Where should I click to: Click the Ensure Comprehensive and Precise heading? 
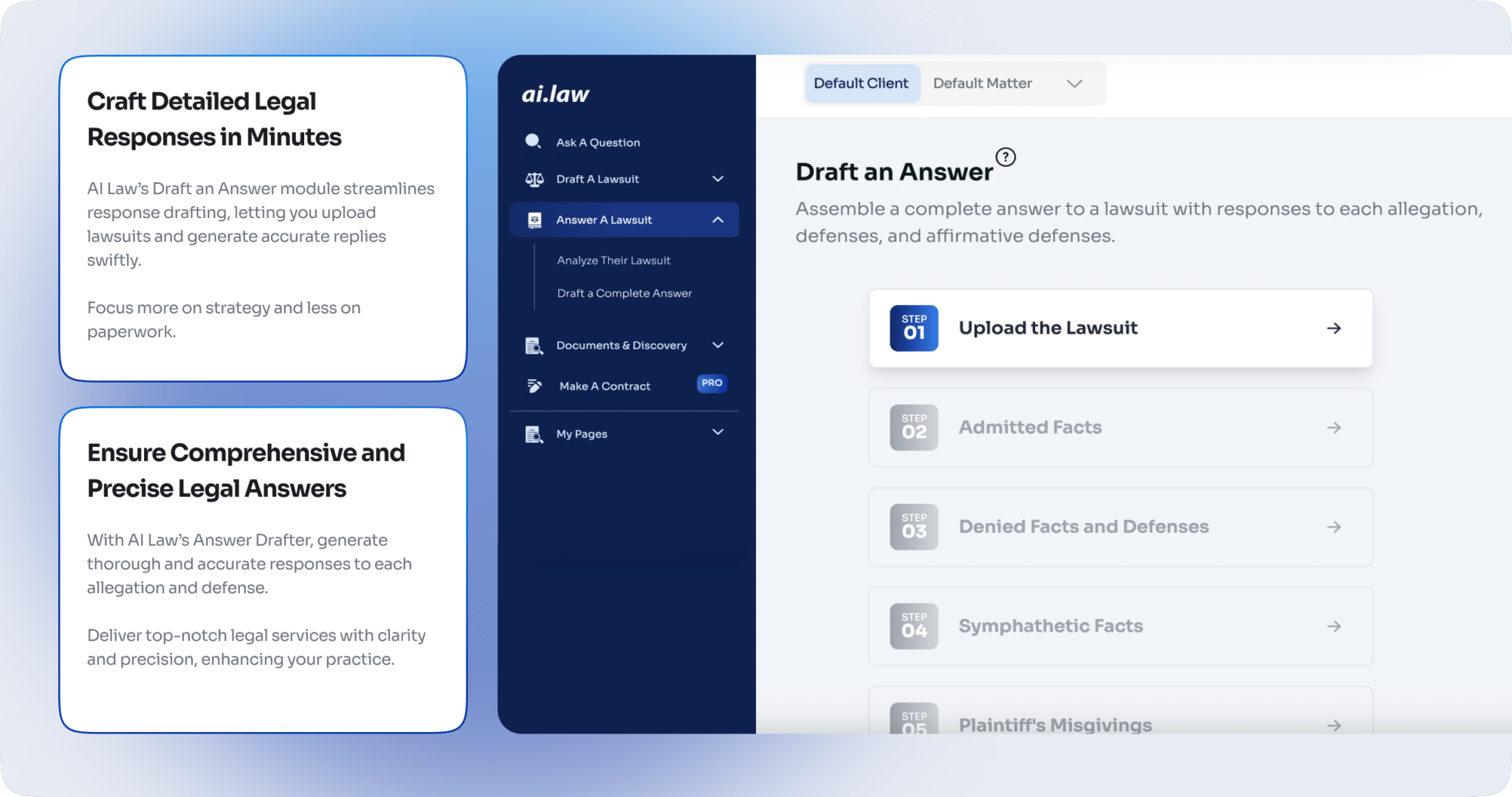click(x=246, y=471)
